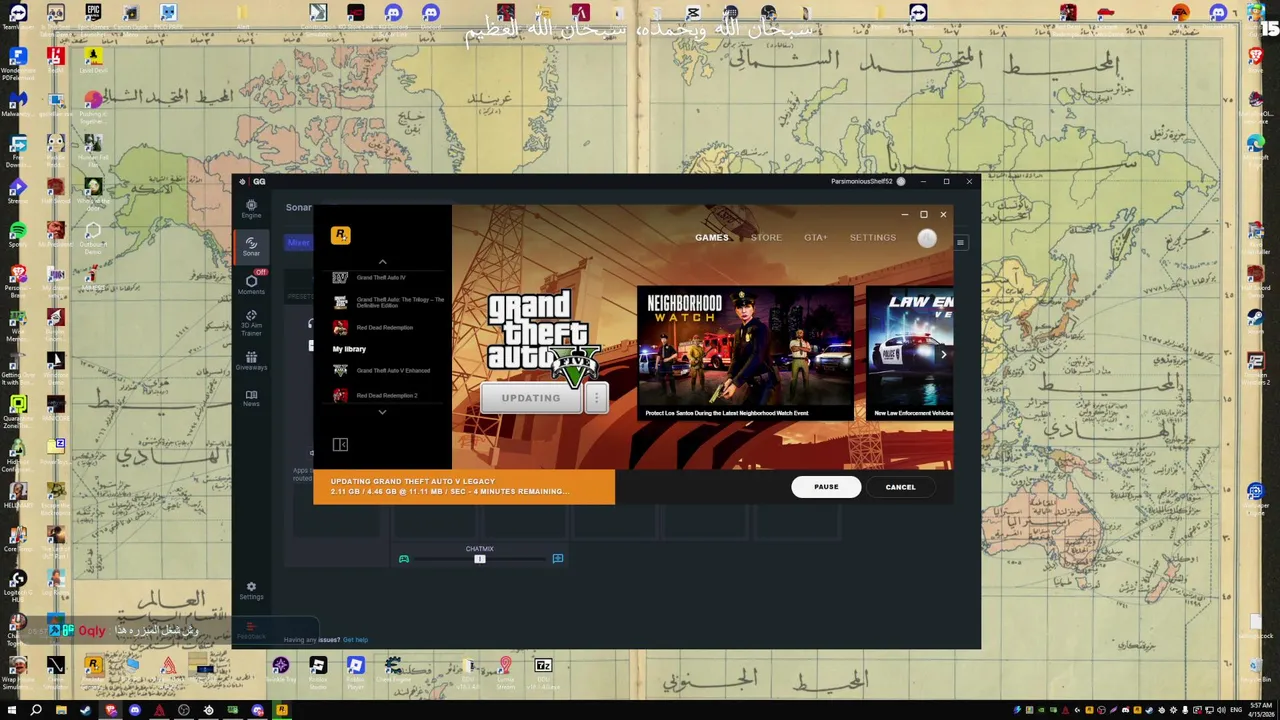Open the Rockstar launcher hamburger menu
This screenshot has width=1280, height=720.
point(960,242)
